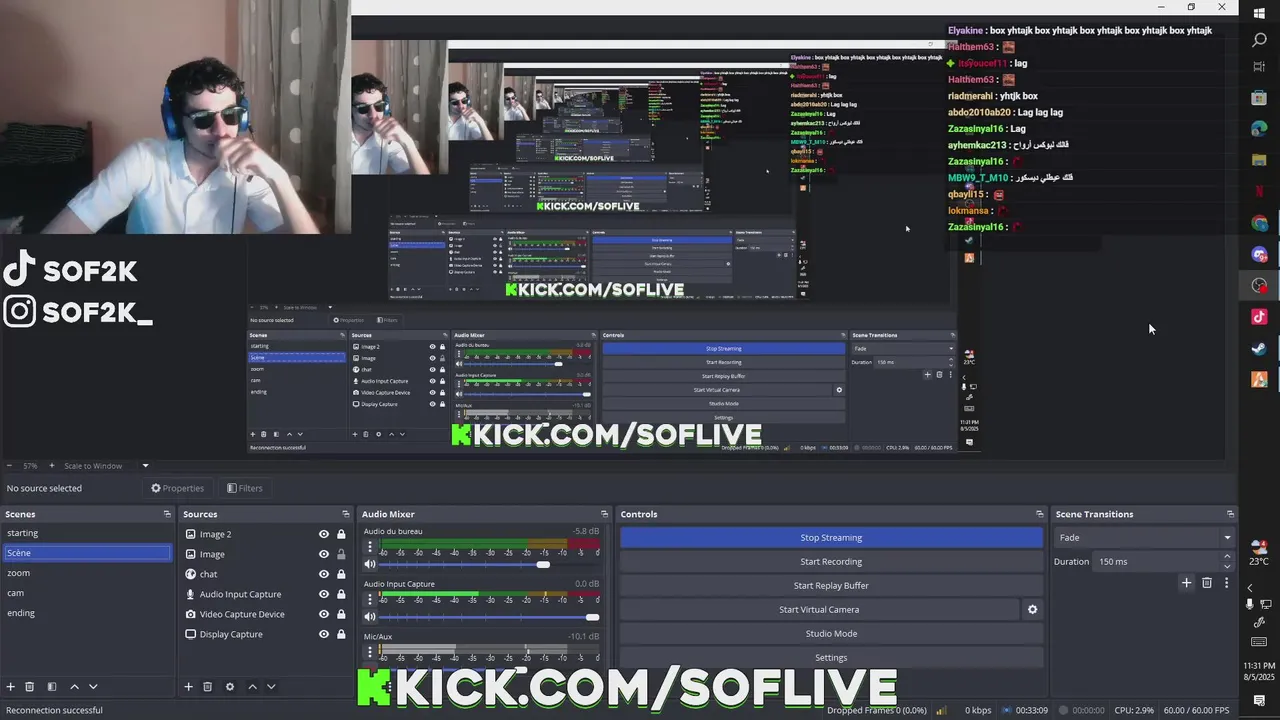The width and height of the screenshot is (1280, 720).
Task: Unlock the Image 2 source
Action: coord(341,534)
